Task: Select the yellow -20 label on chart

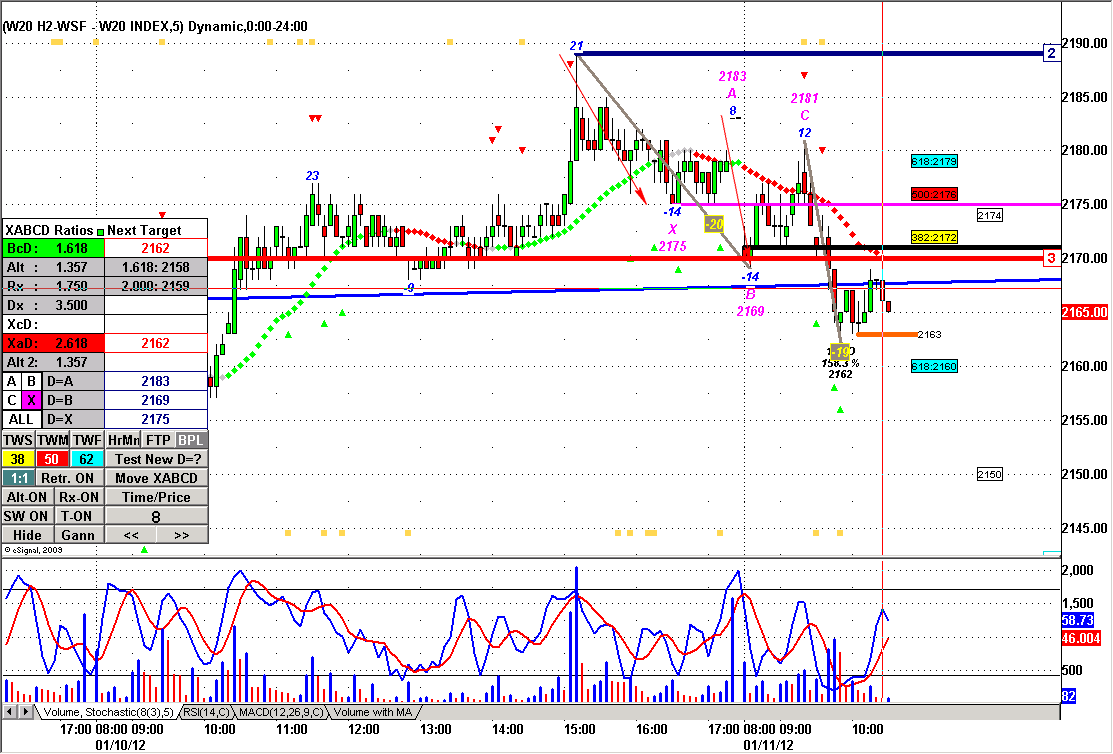Action: click(714, 224)
